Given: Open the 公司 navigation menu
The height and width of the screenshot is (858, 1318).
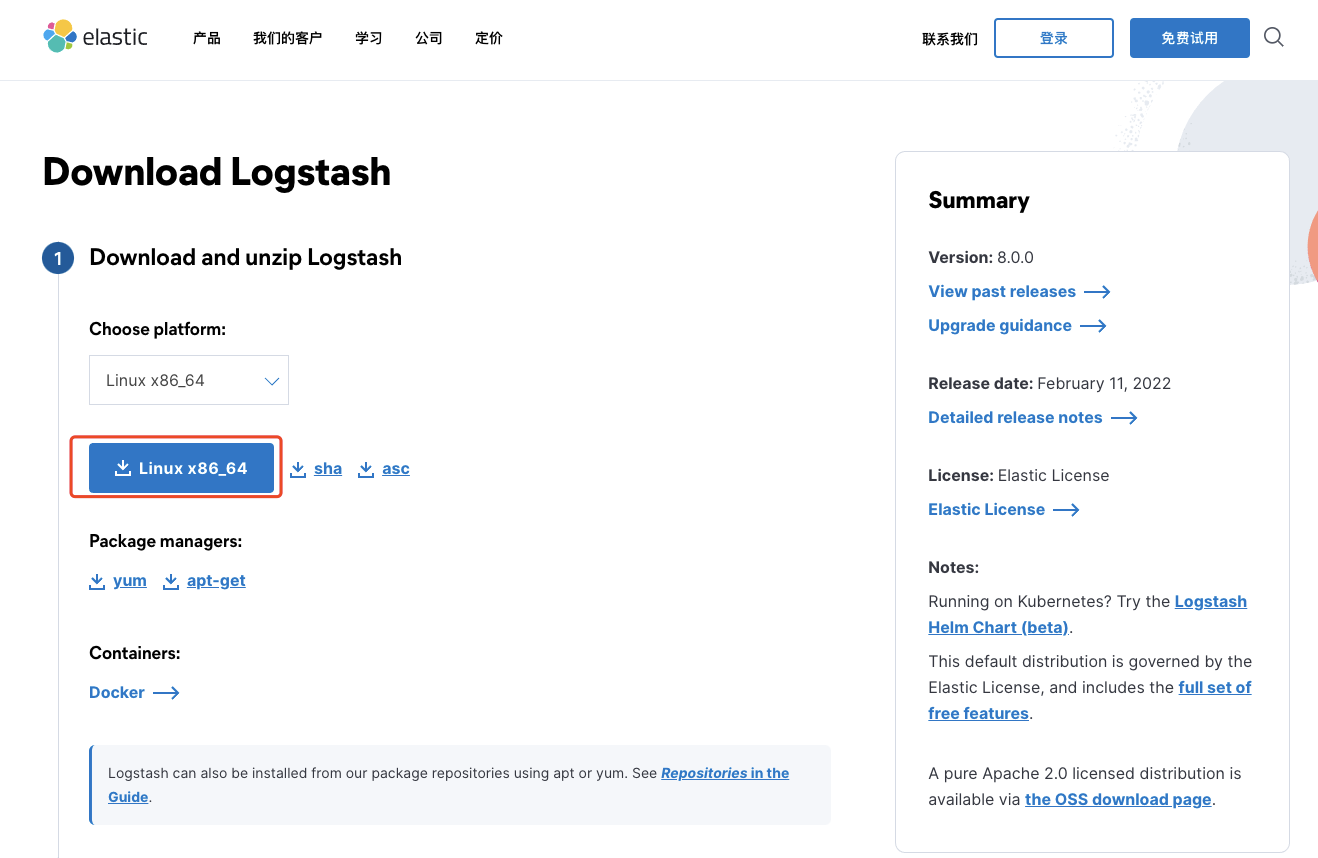Looking at the screenshot, I should click(428, 38).
